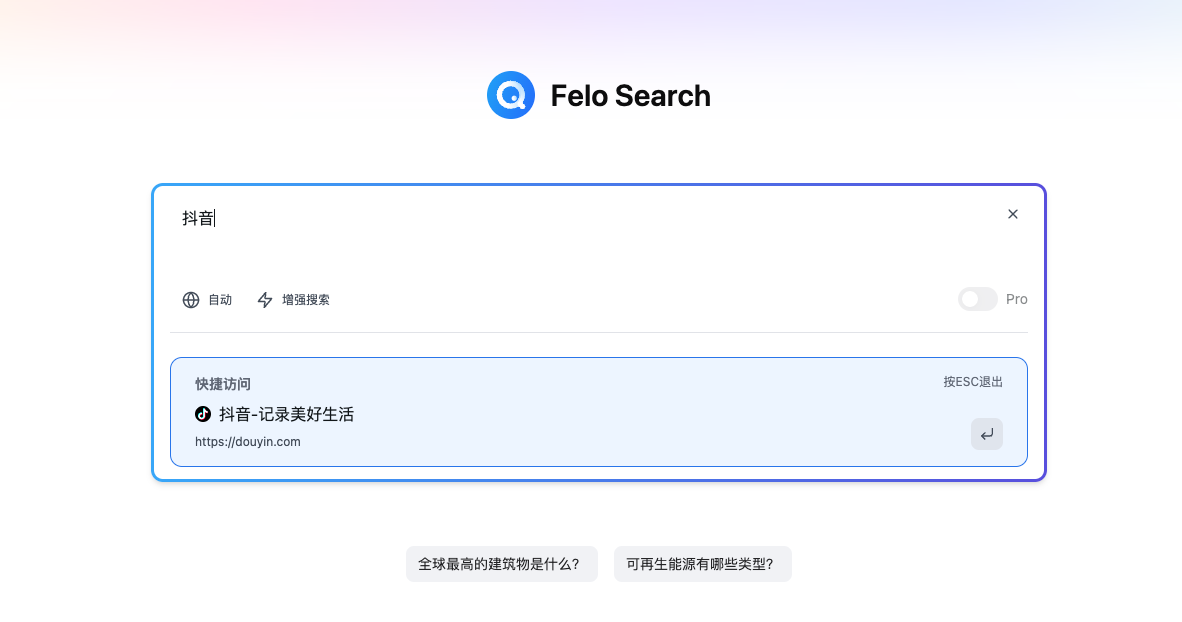
Task: Click the 抖音 TikTok note icon
Action: point(202,414)
